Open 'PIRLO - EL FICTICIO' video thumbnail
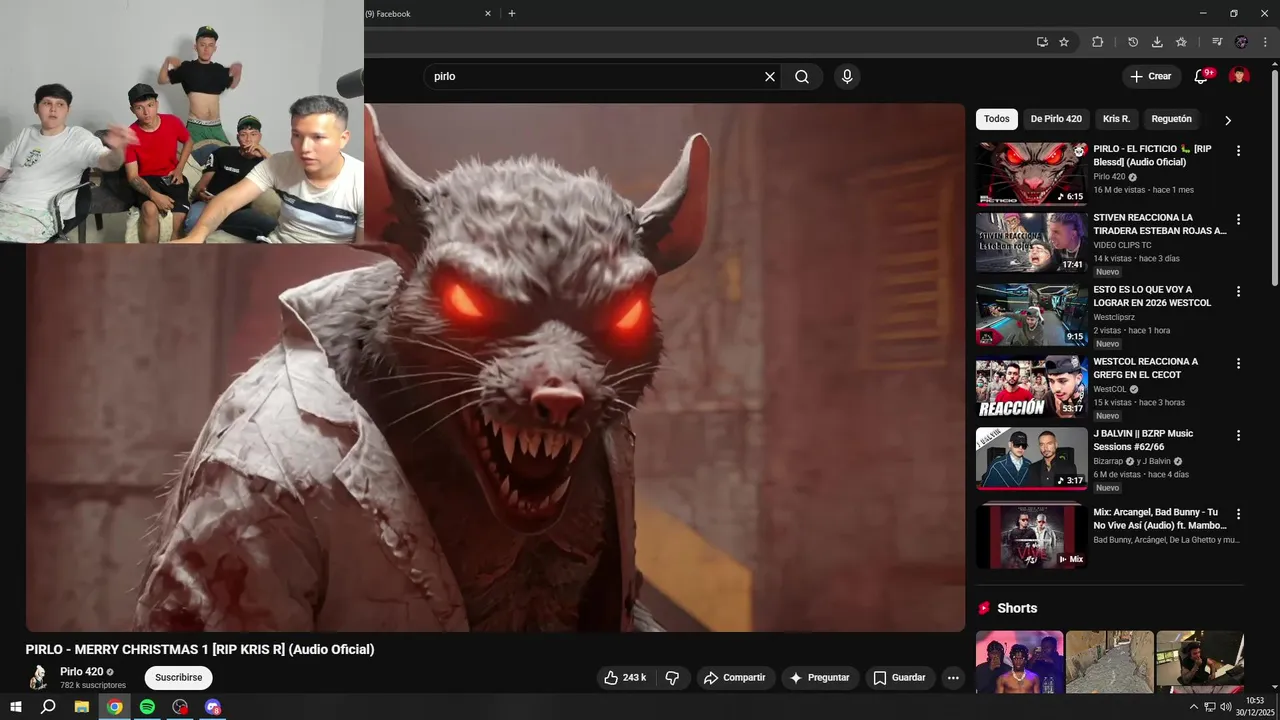1280x720 pixels. pyautogui.click(x=1031, y=173)
